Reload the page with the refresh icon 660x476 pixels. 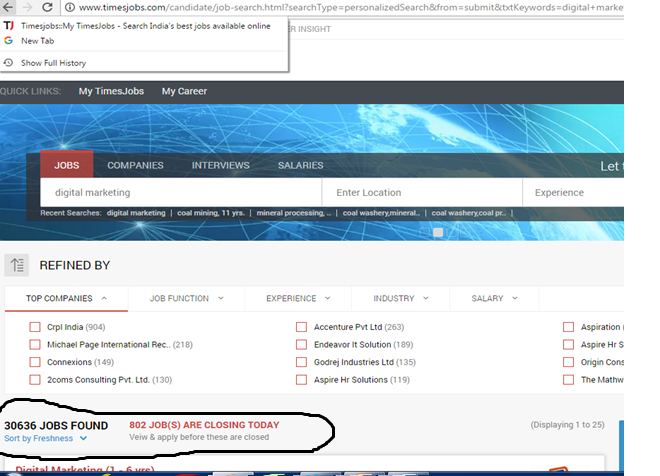point(47,7)
